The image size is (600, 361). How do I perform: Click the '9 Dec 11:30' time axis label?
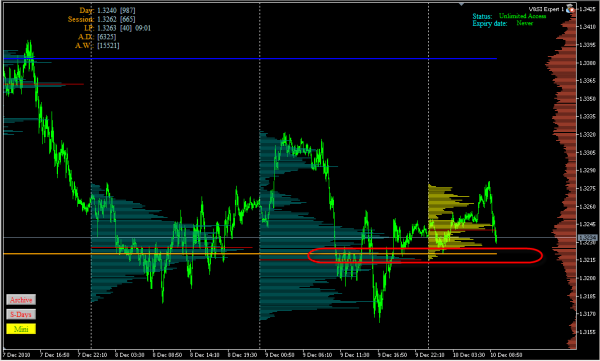click(355, 355)
